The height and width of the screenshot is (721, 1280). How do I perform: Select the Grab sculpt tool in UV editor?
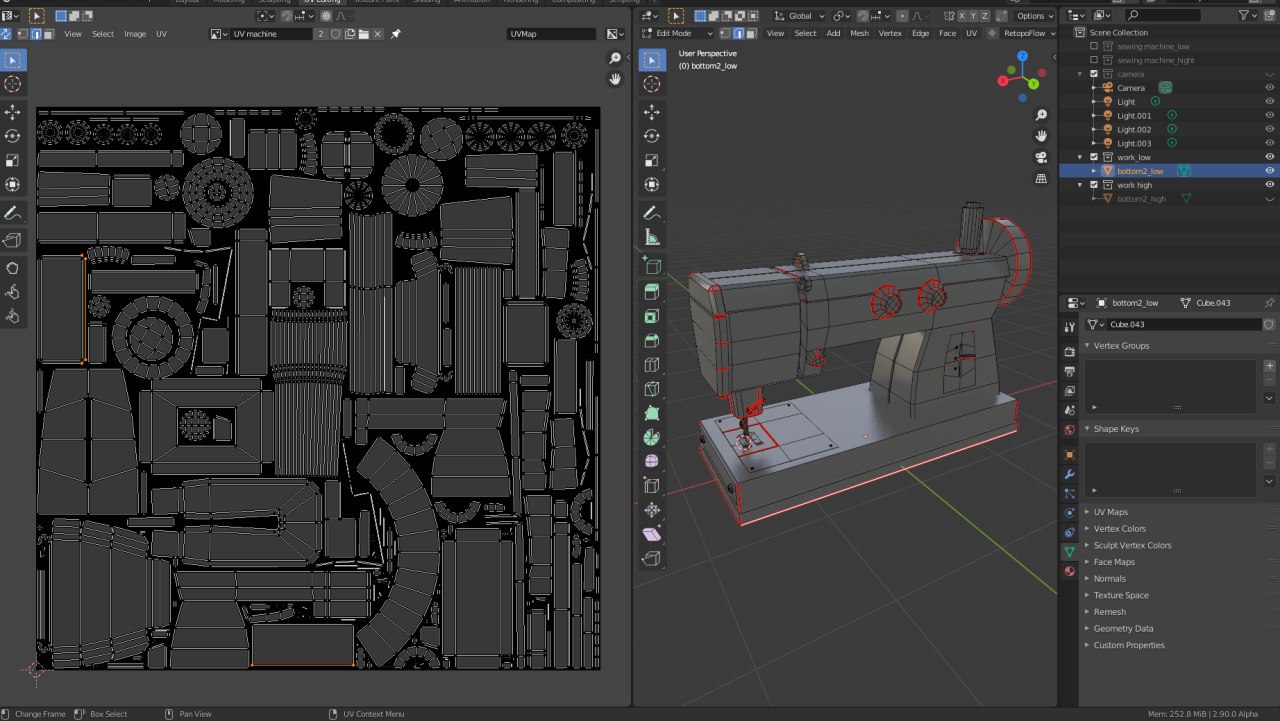pos(13,268)
